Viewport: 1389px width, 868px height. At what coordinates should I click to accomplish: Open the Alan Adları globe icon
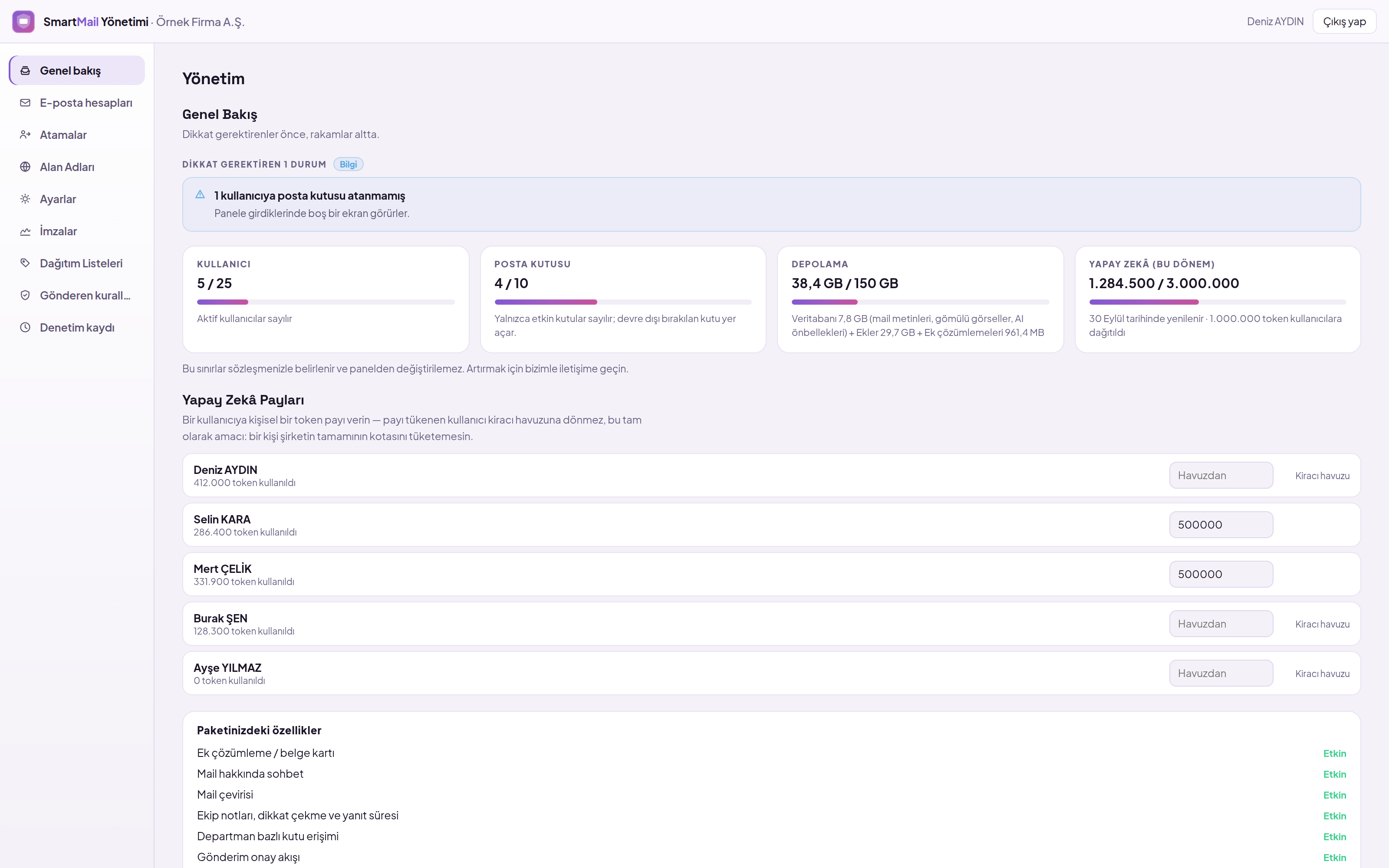(x=25, y=167)
